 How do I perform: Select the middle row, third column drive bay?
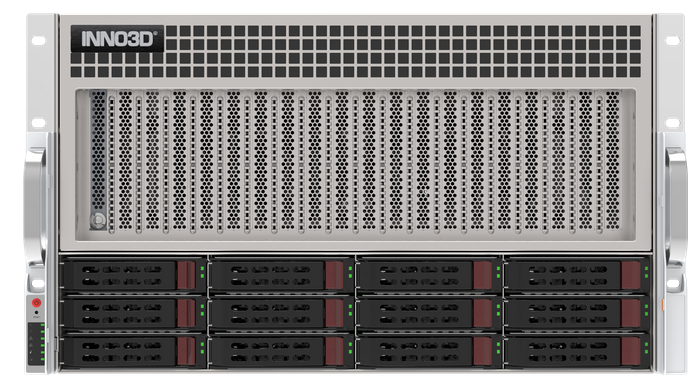pos(429,313)
